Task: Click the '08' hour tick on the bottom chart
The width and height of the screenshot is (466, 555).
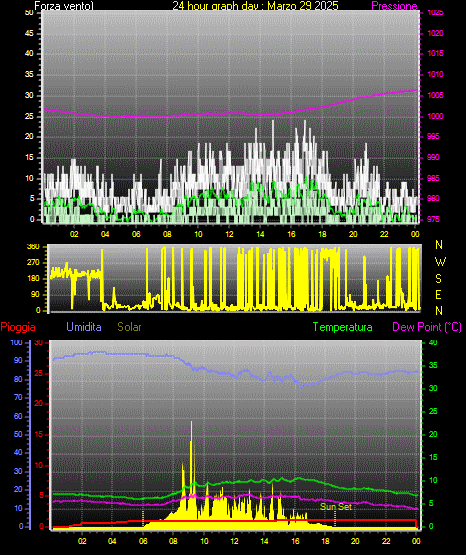Action: [x=173, y=541]
